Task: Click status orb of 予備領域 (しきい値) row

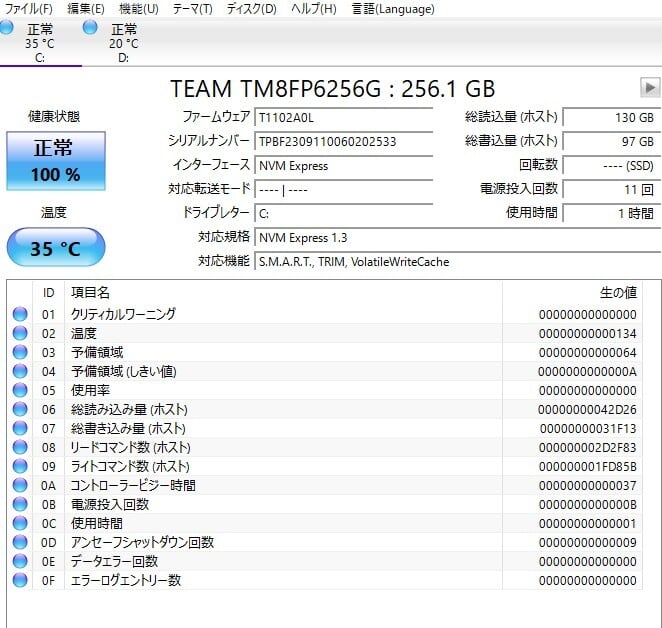Action: (x=20, y=371)
